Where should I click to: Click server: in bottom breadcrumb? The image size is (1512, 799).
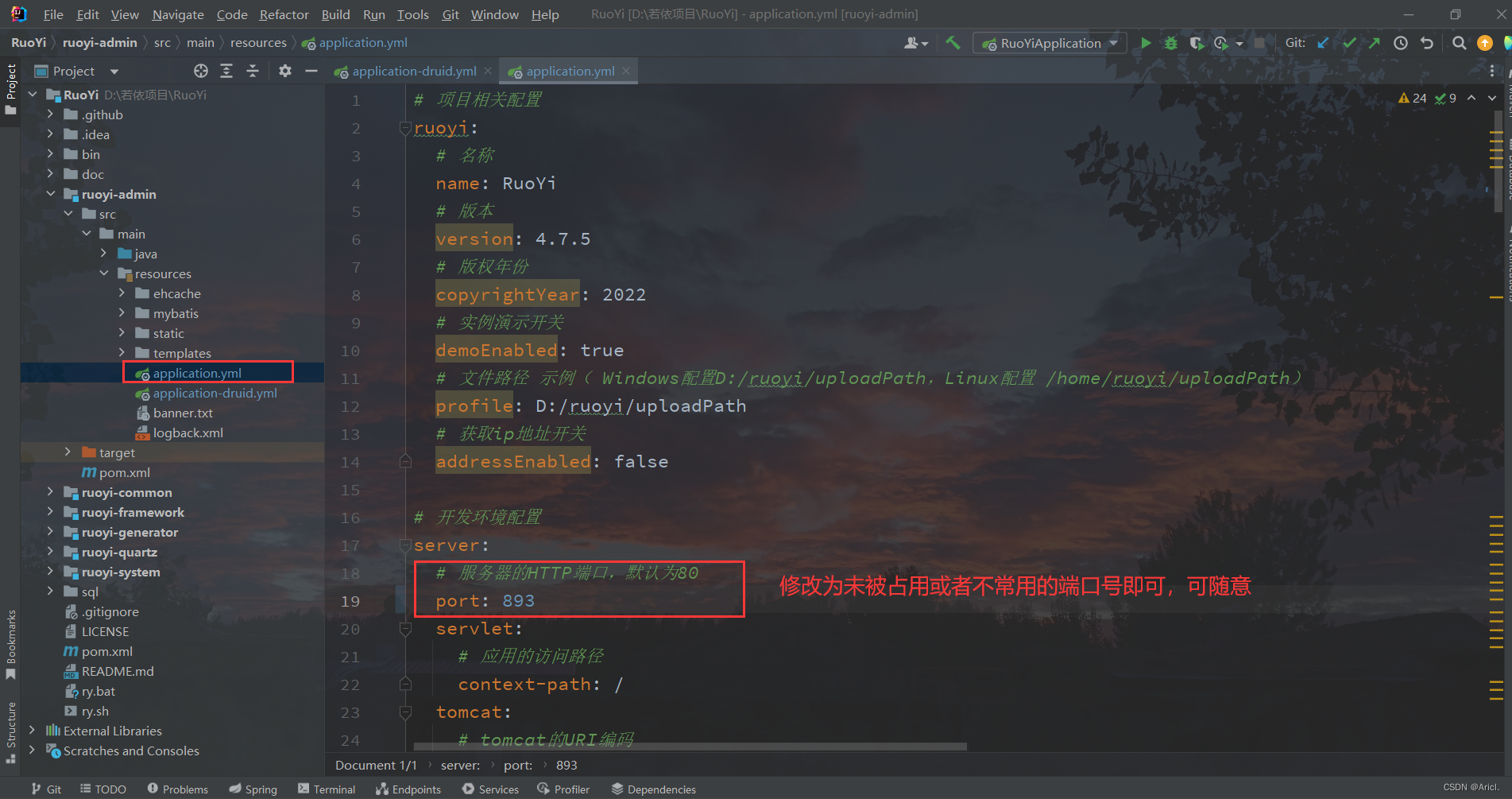pos(460,765)
